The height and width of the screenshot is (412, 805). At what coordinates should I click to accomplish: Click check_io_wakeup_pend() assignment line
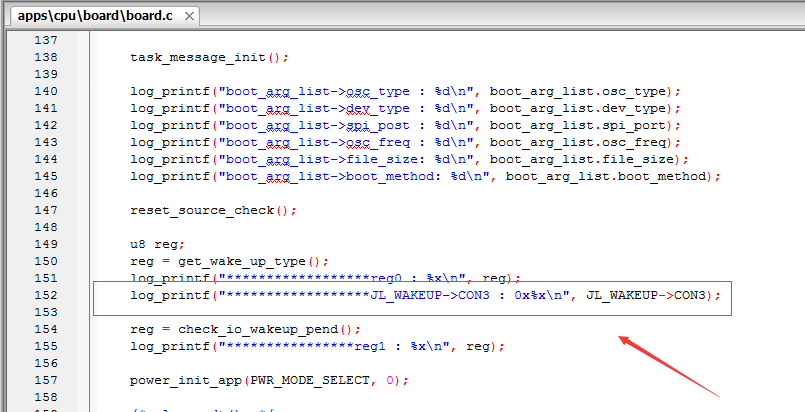(x=245, y=329)
